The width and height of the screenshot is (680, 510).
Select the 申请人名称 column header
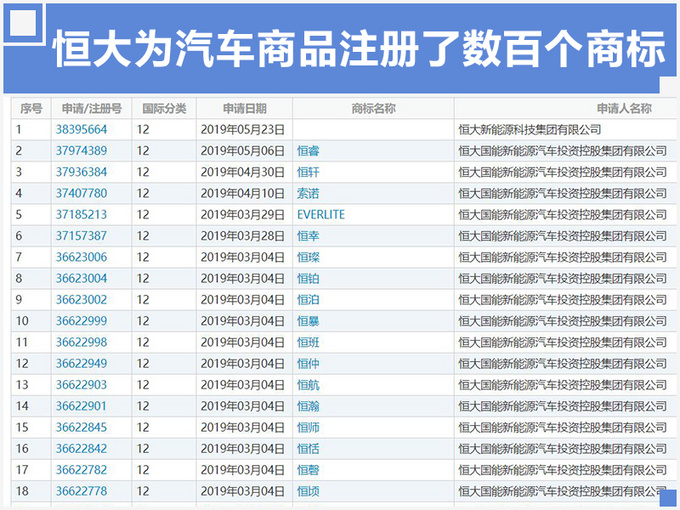click(566, 108)
